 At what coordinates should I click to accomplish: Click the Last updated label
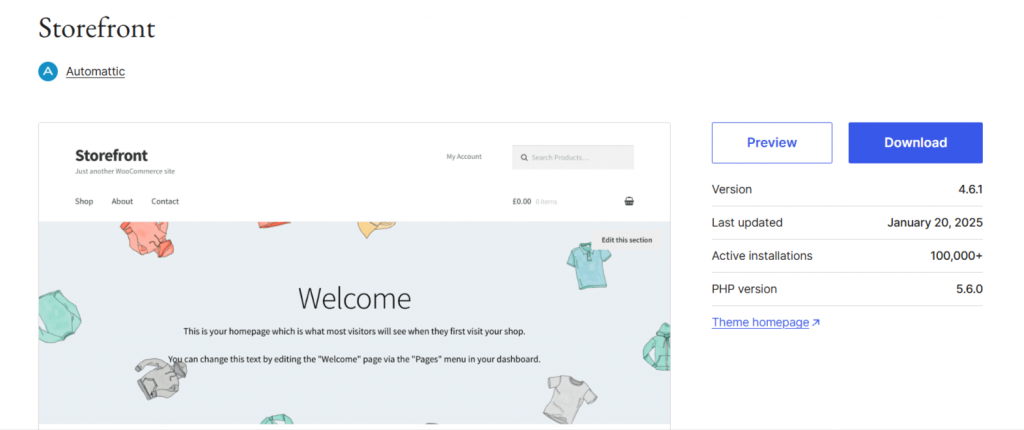(747, 223)
